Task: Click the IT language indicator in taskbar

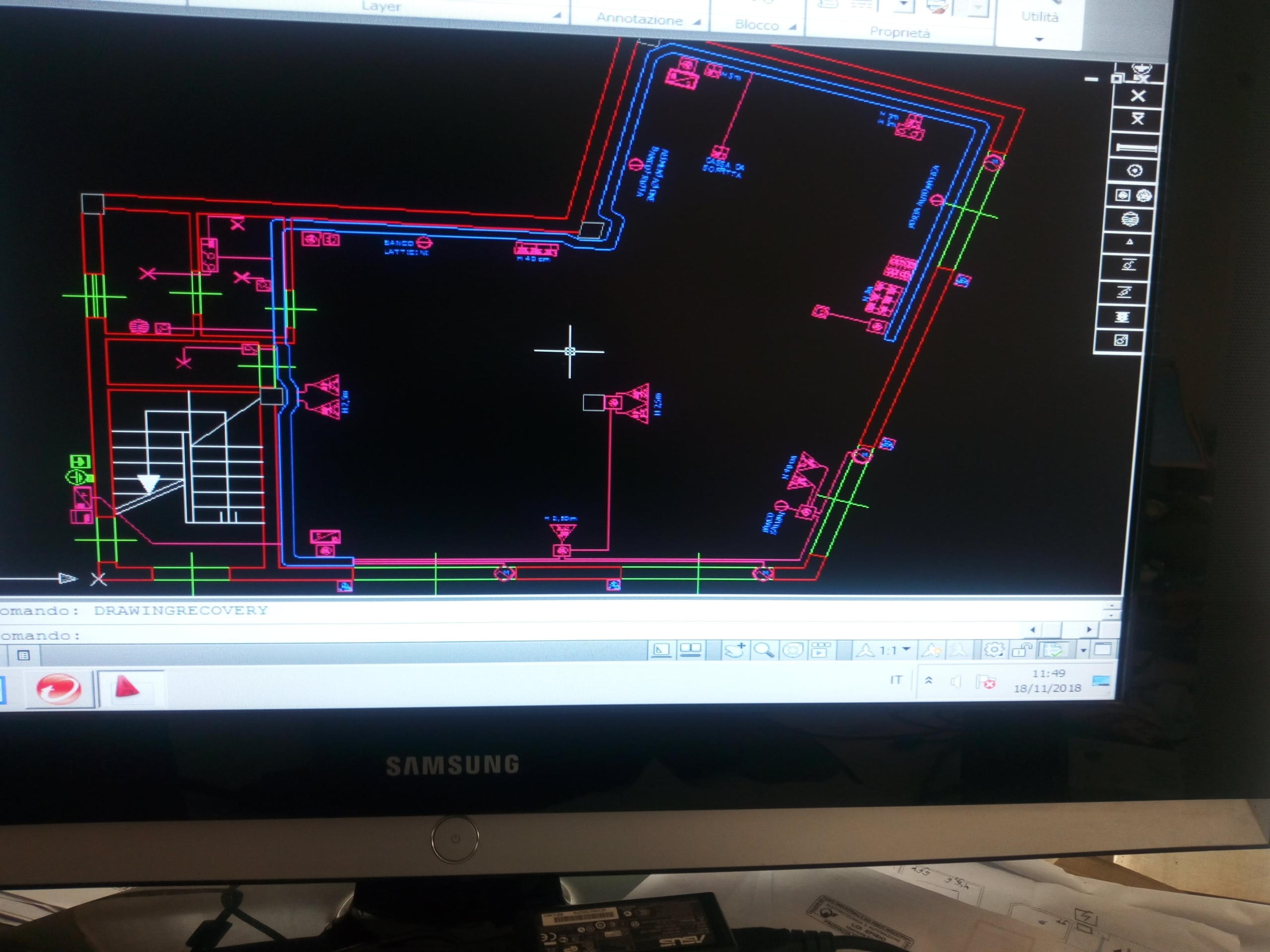Action: click(896, 679)
